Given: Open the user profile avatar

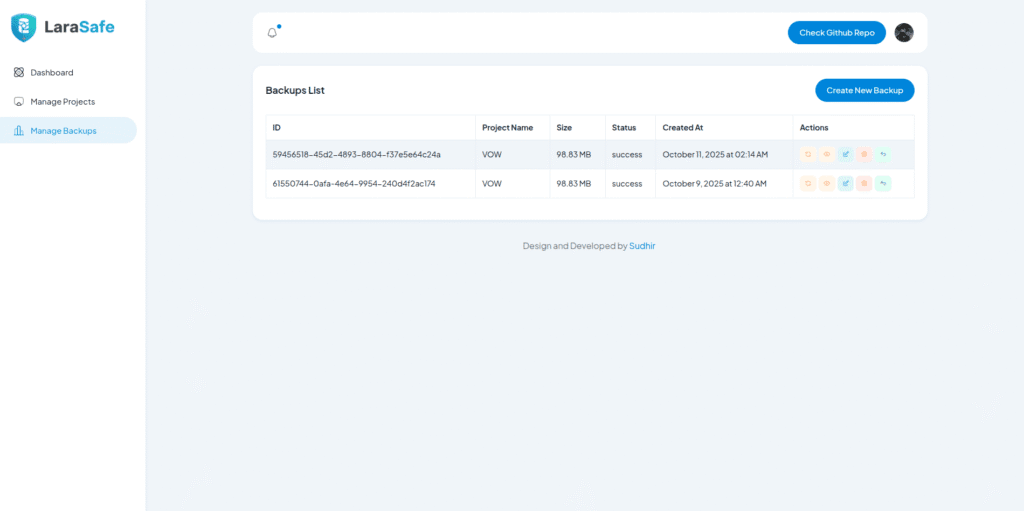Looking at the screenshot, I should [x=904, y=33].
